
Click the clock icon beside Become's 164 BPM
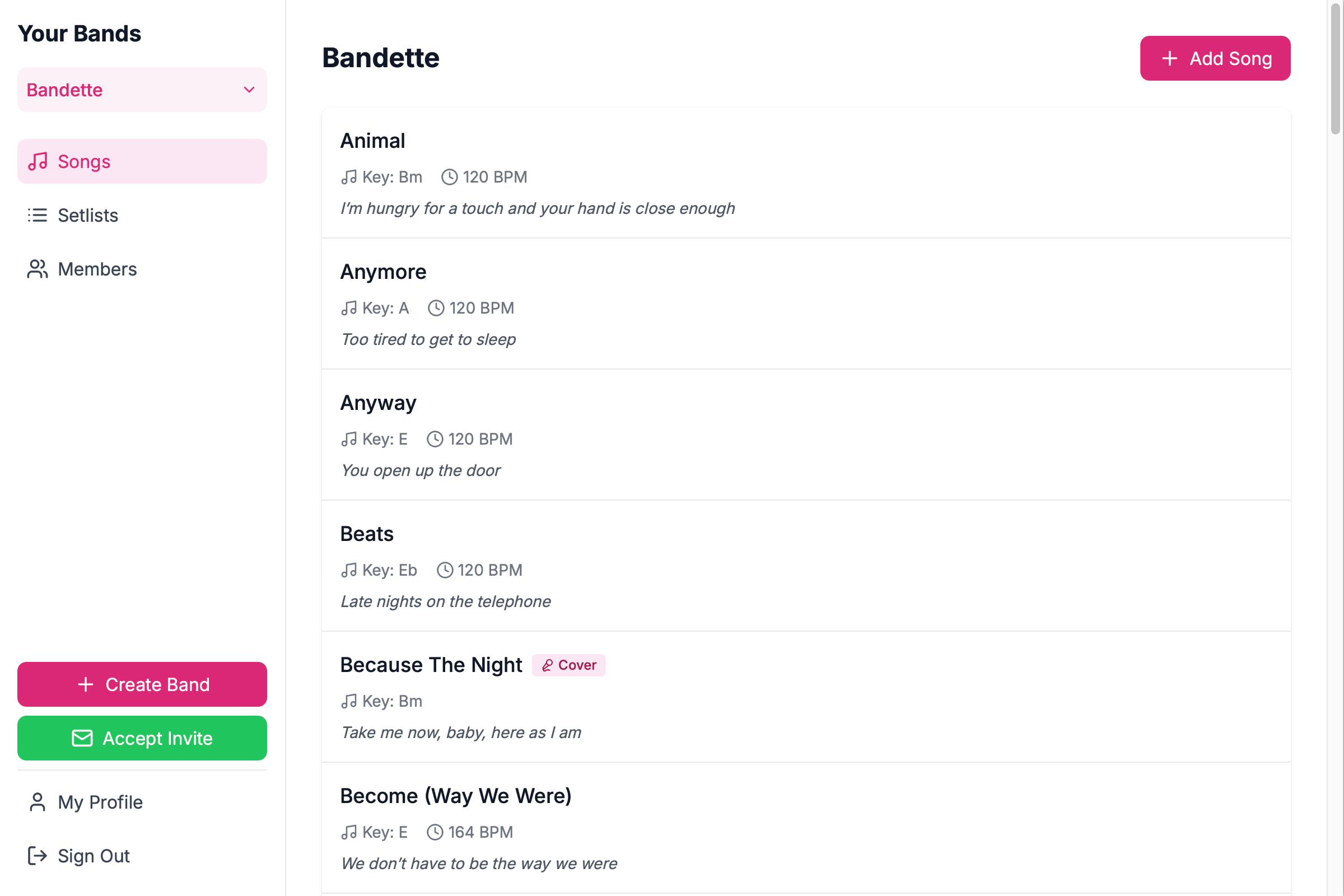[436, 832]
